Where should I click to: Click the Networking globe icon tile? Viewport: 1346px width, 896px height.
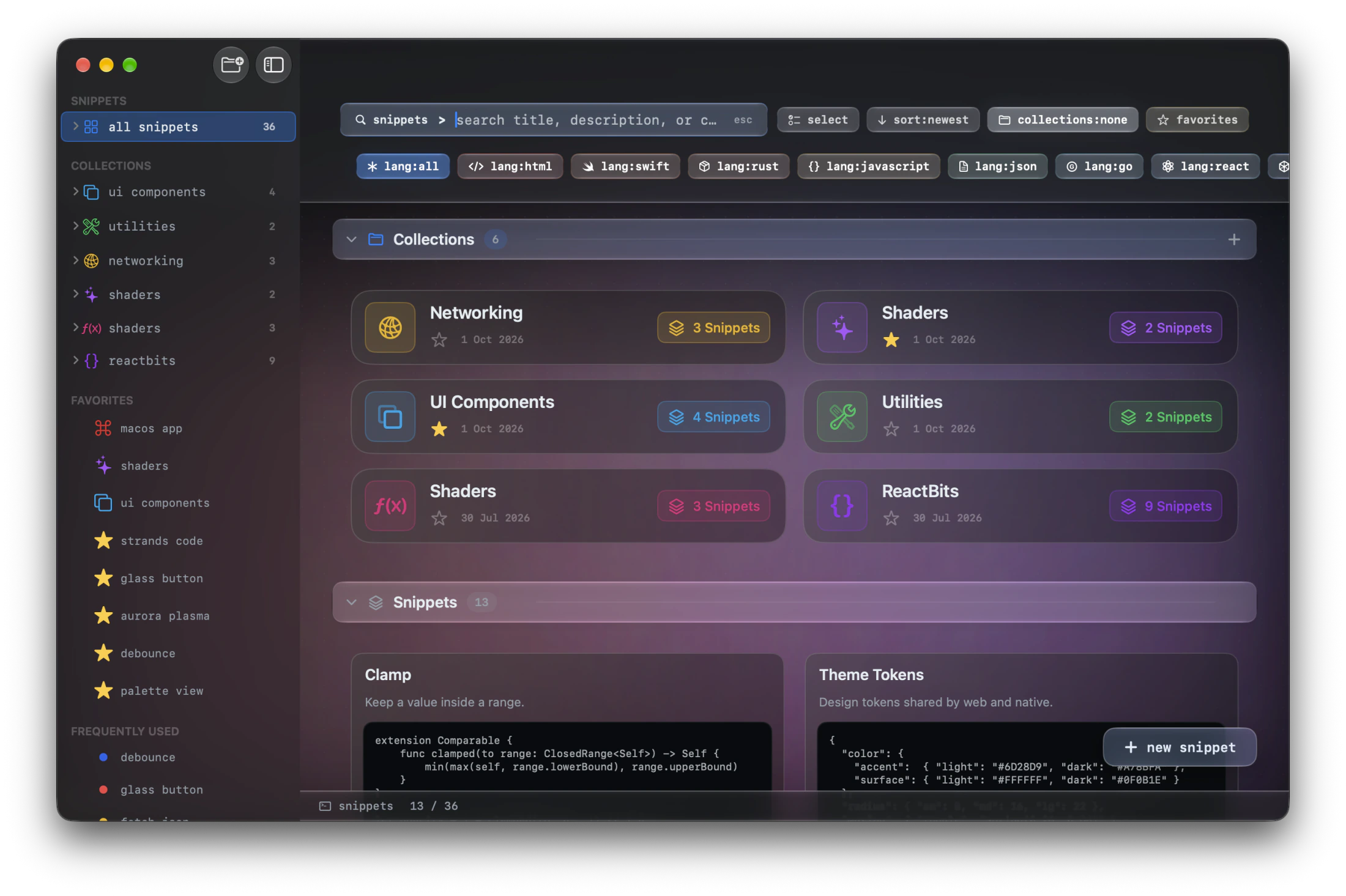click(390, 327)
